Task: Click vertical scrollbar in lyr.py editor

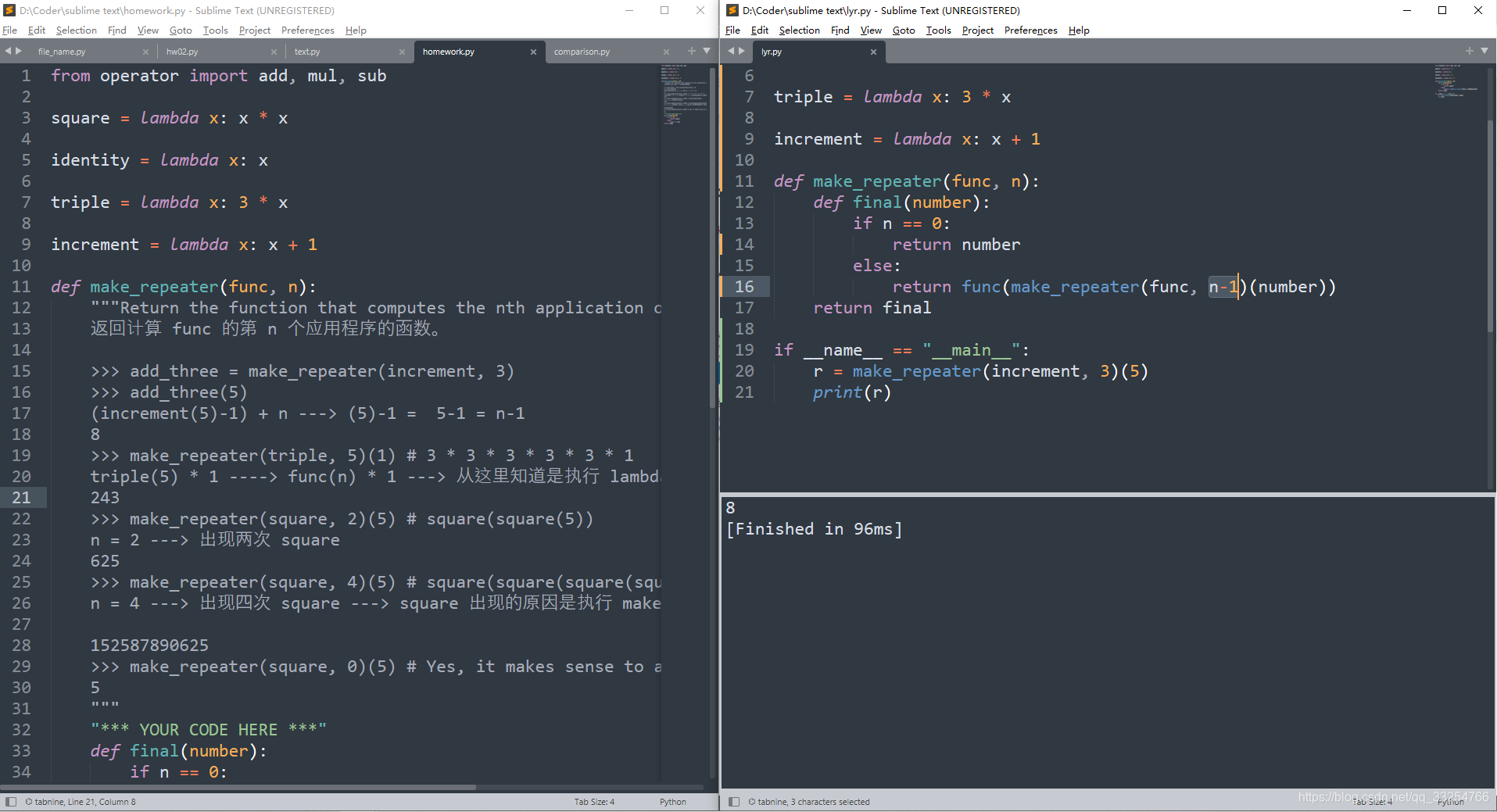Action: click(x=1491, y=226)
